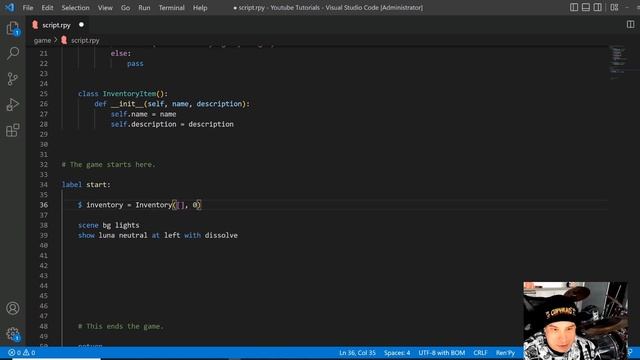Image resolution: width=640 pixels, height=360 pixels.
Task: Split the editor to the right
Action: pyautogui.click(x=631, y=24)
